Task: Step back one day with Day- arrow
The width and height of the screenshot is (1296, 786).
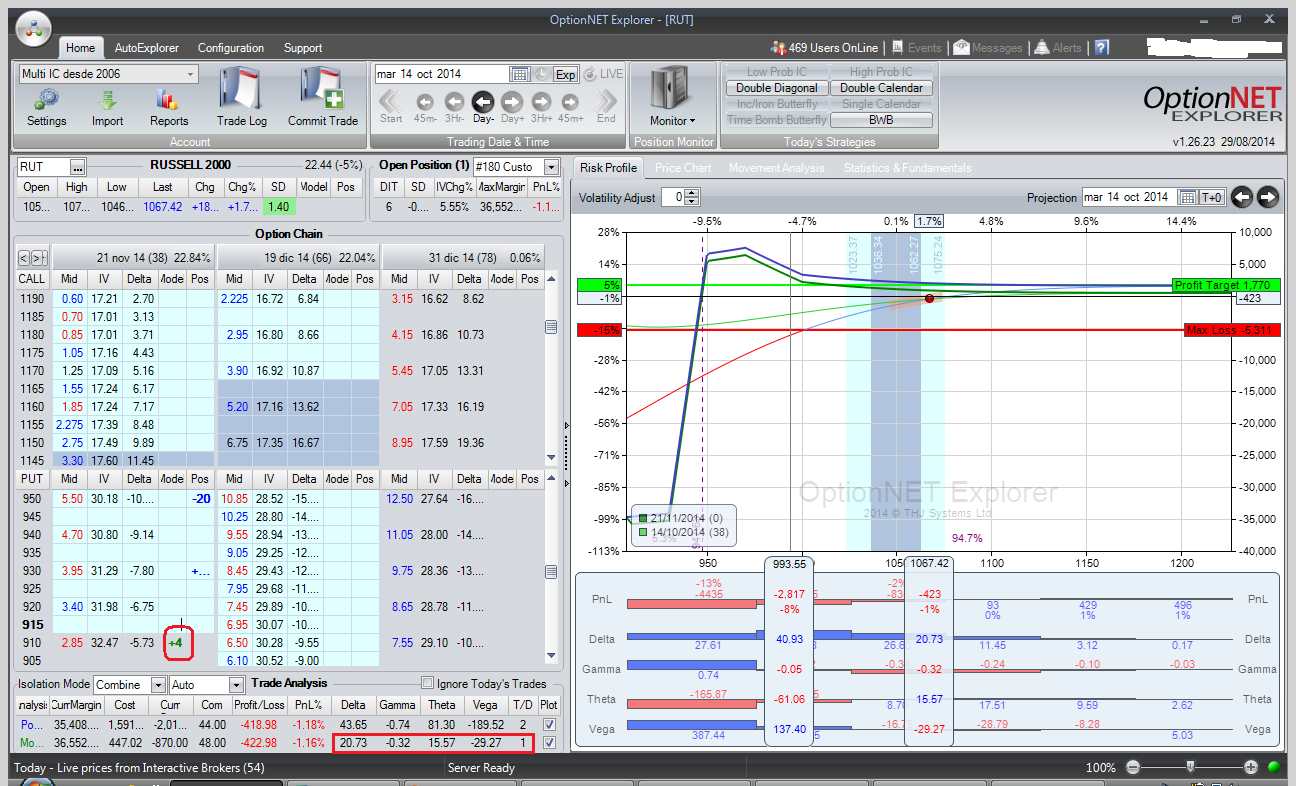Action: [483, 101]
